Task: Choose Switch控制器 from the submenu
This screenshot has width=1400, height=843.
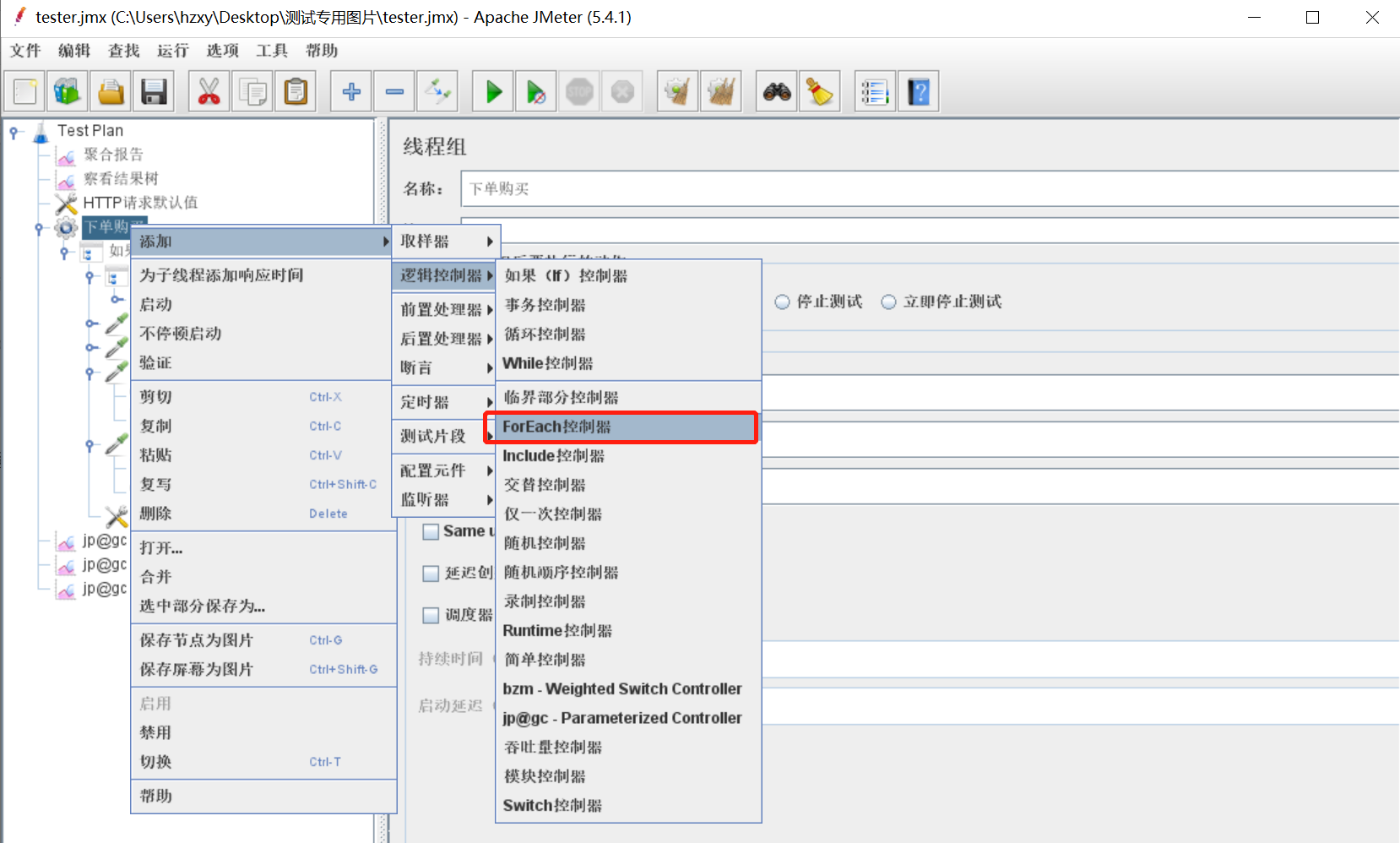Action: click(628, 806)
